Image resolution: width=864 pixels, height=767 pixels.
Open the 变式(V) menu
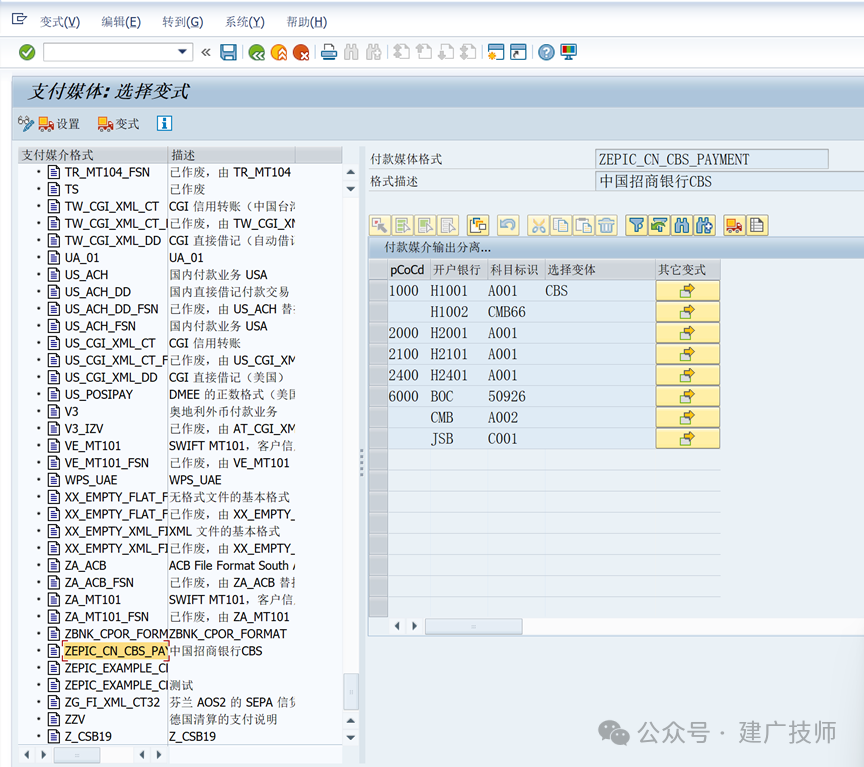(x=60, y=22)
